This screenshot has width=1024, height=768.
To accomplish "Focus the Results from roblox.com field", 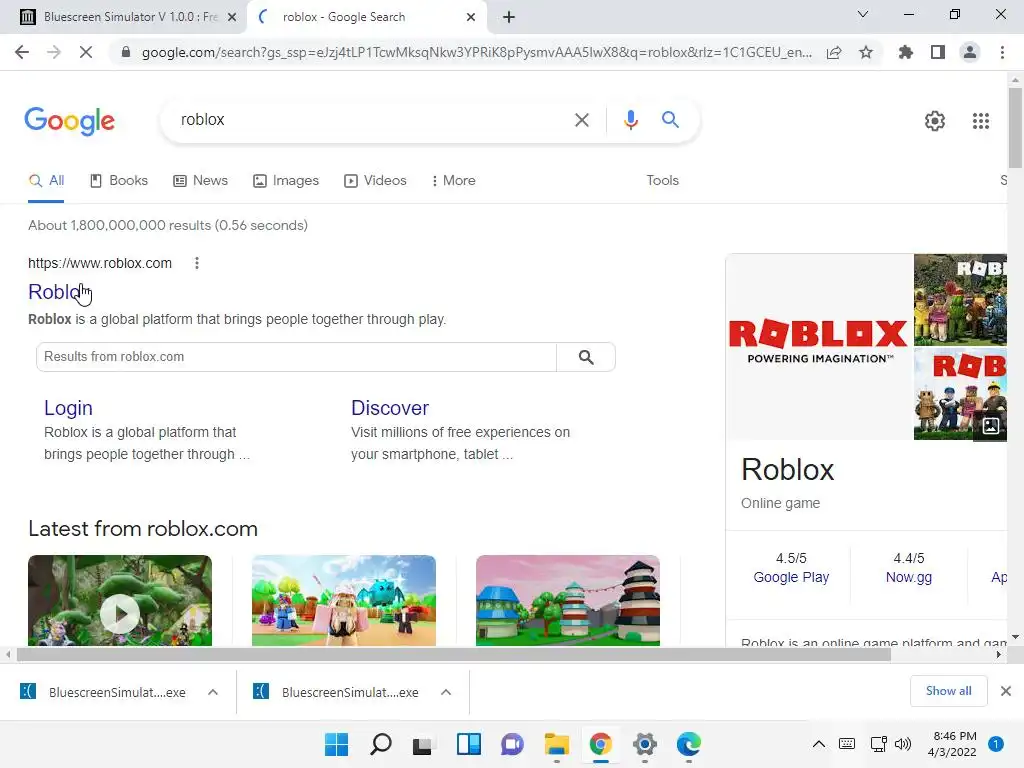I will coord(296,357).
